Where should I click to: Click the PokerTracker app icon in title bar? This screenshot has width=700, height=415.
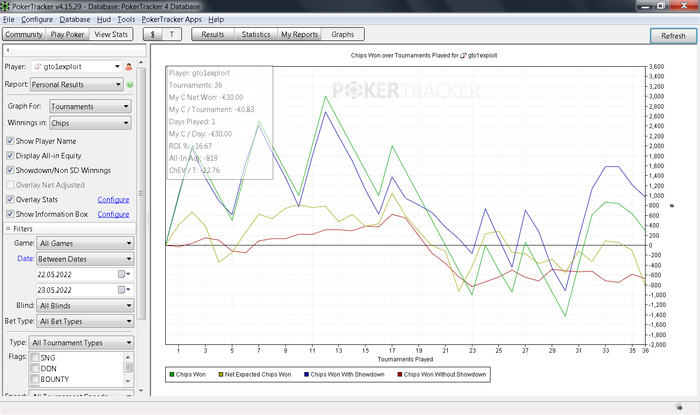[x=5, y=6]
